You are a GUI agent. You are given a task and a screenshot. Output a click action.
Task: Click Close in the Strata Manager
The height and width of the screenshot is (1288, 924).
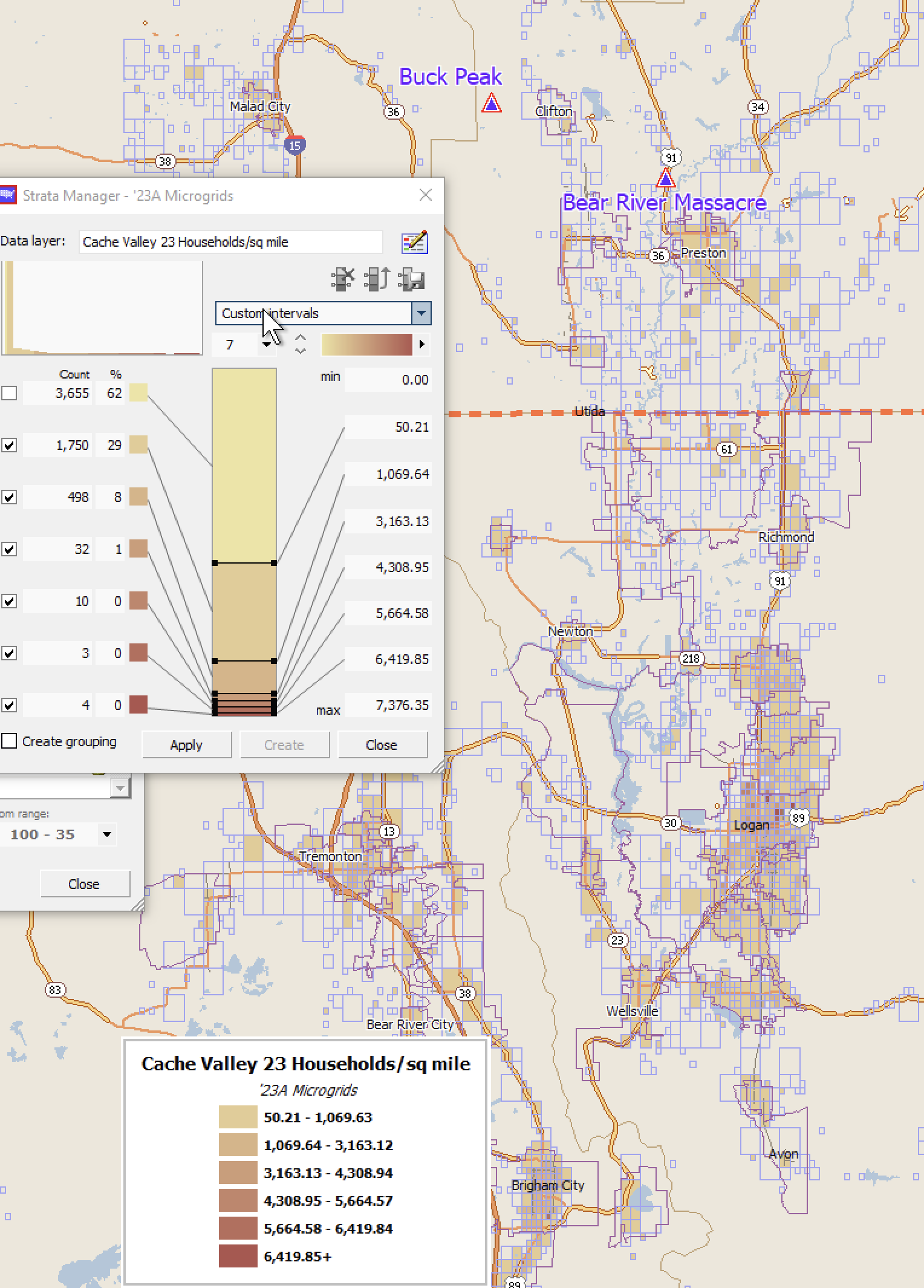(x=382, y=745)
